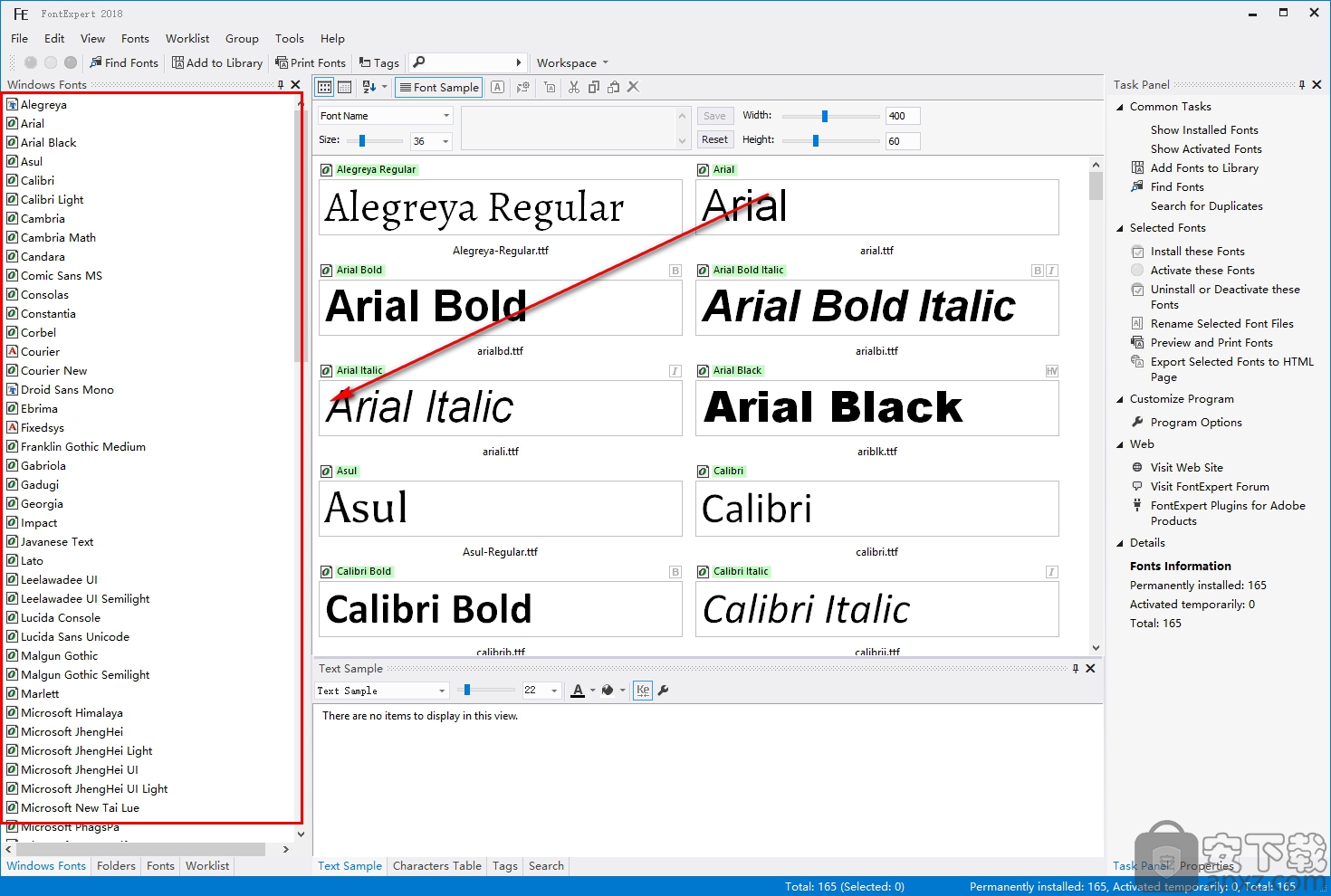The image size is (1331, 896).
Task: Pin the Text Sample panel
Action: [1076, 668]
